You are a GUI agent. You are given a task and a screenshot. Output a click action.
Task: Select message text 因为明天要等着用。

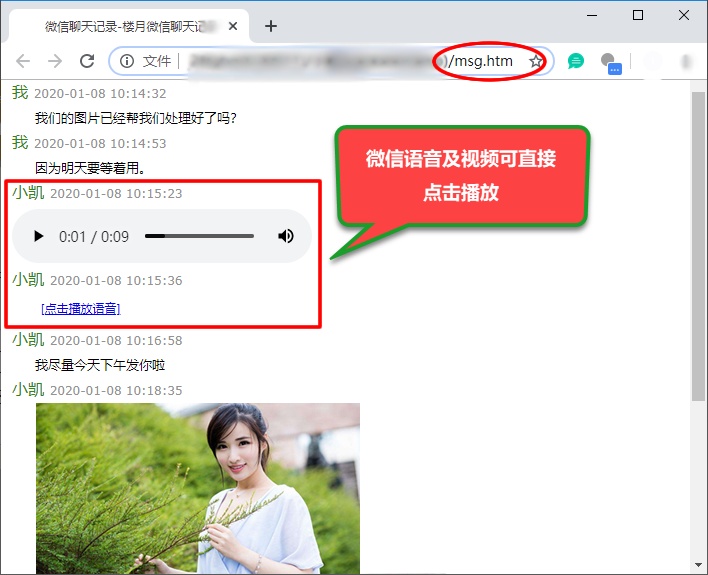pyautogui.click(x=90, y=168)
